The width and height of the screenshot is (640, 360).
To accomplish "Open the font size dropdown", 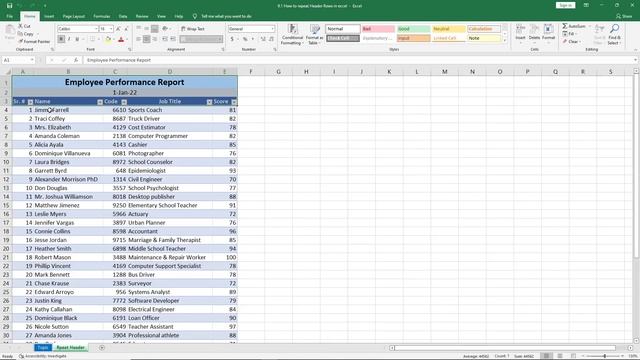I will pyautogui.click(x=111, y=29).
